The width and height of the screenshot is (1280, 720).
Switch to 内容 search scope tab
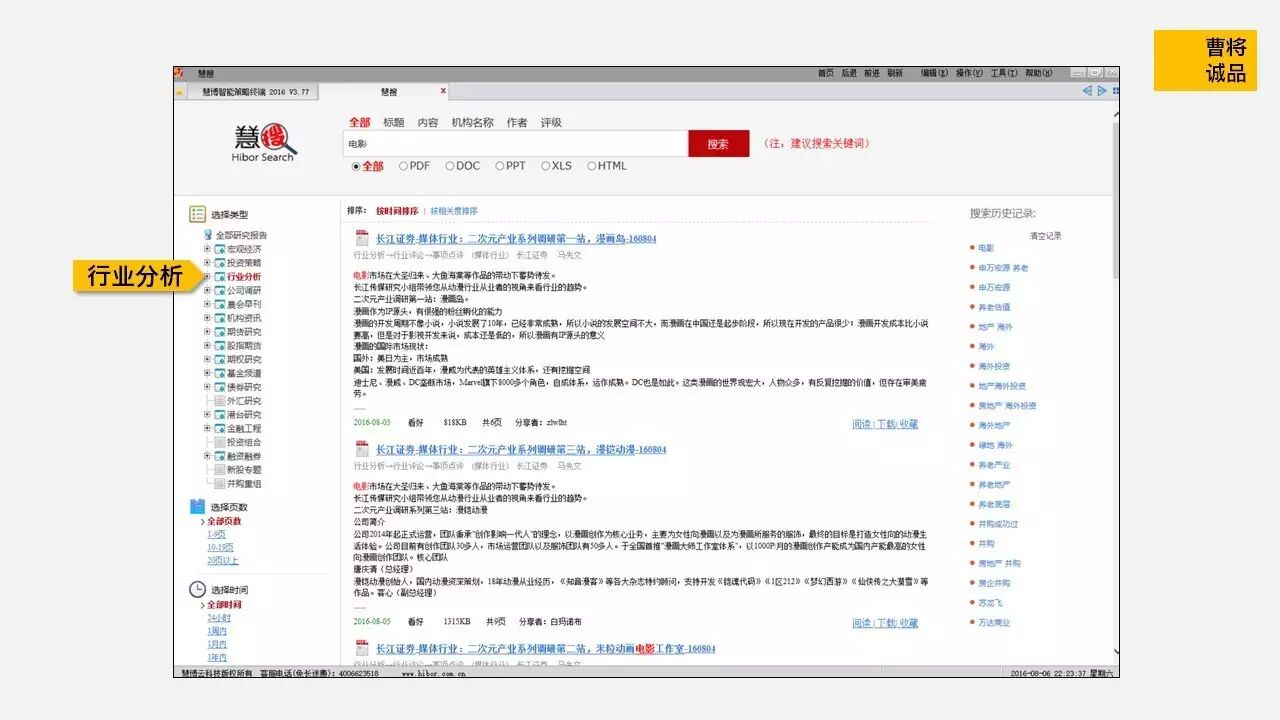coord(428,122)
